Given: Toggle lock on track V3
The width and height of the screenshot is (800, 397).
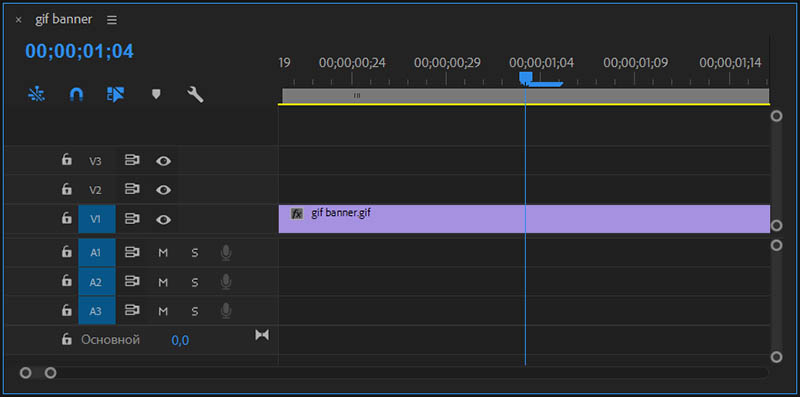Looking at the screenshot, I should pos(66,160).
